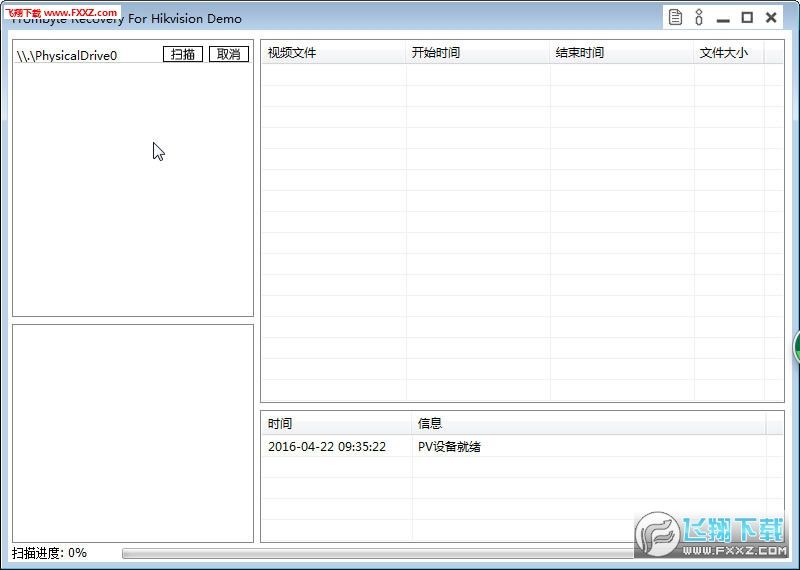
Task: Sort by the 视频文件 column header
Action: click(334, 53)
